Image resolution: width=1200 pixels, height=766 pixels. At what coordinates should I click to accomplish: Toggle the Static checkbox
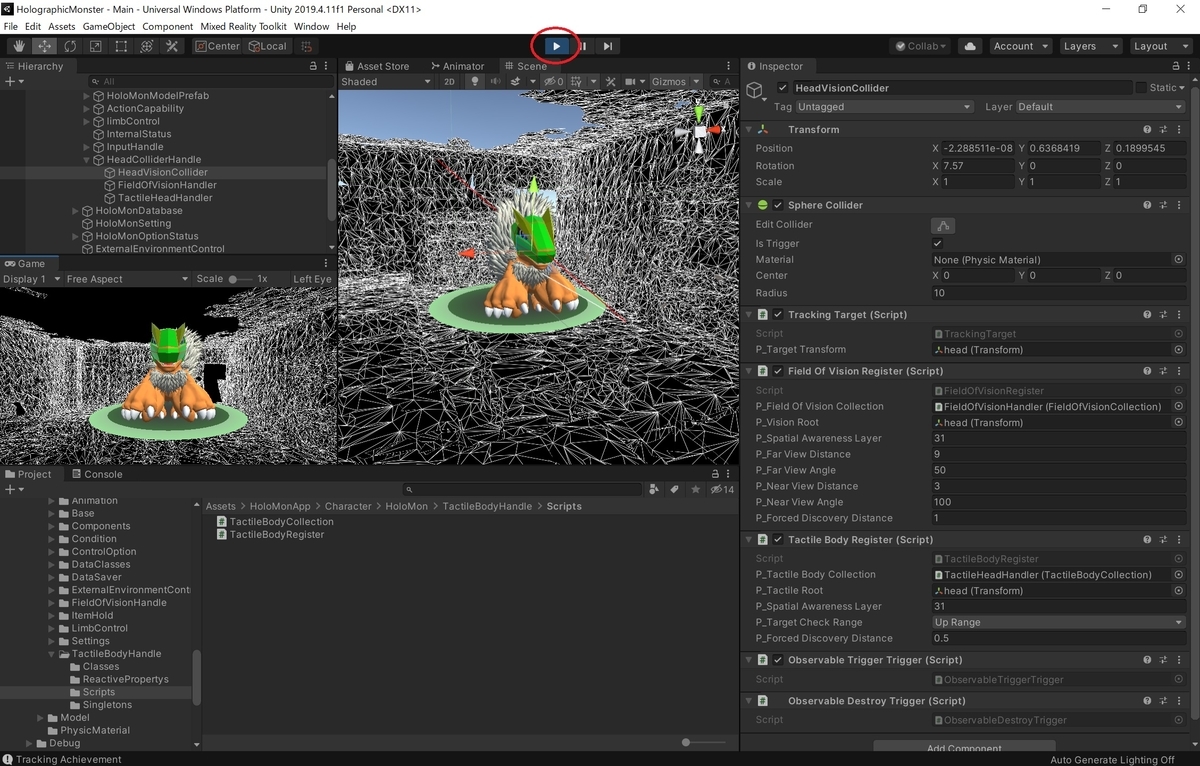pos(1141,88)
